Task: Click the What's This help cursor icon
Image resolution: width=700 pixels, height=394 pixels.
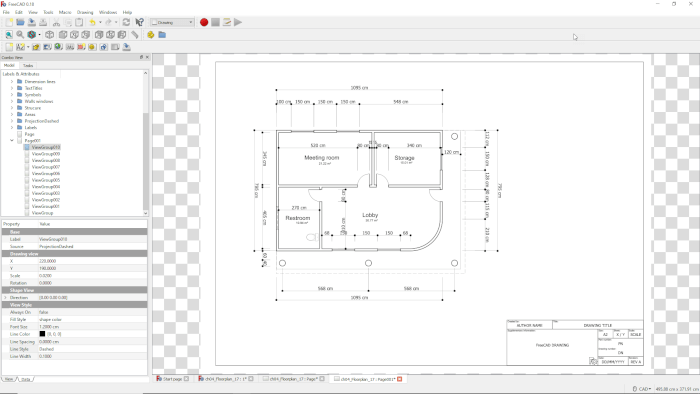Action: 139,22
